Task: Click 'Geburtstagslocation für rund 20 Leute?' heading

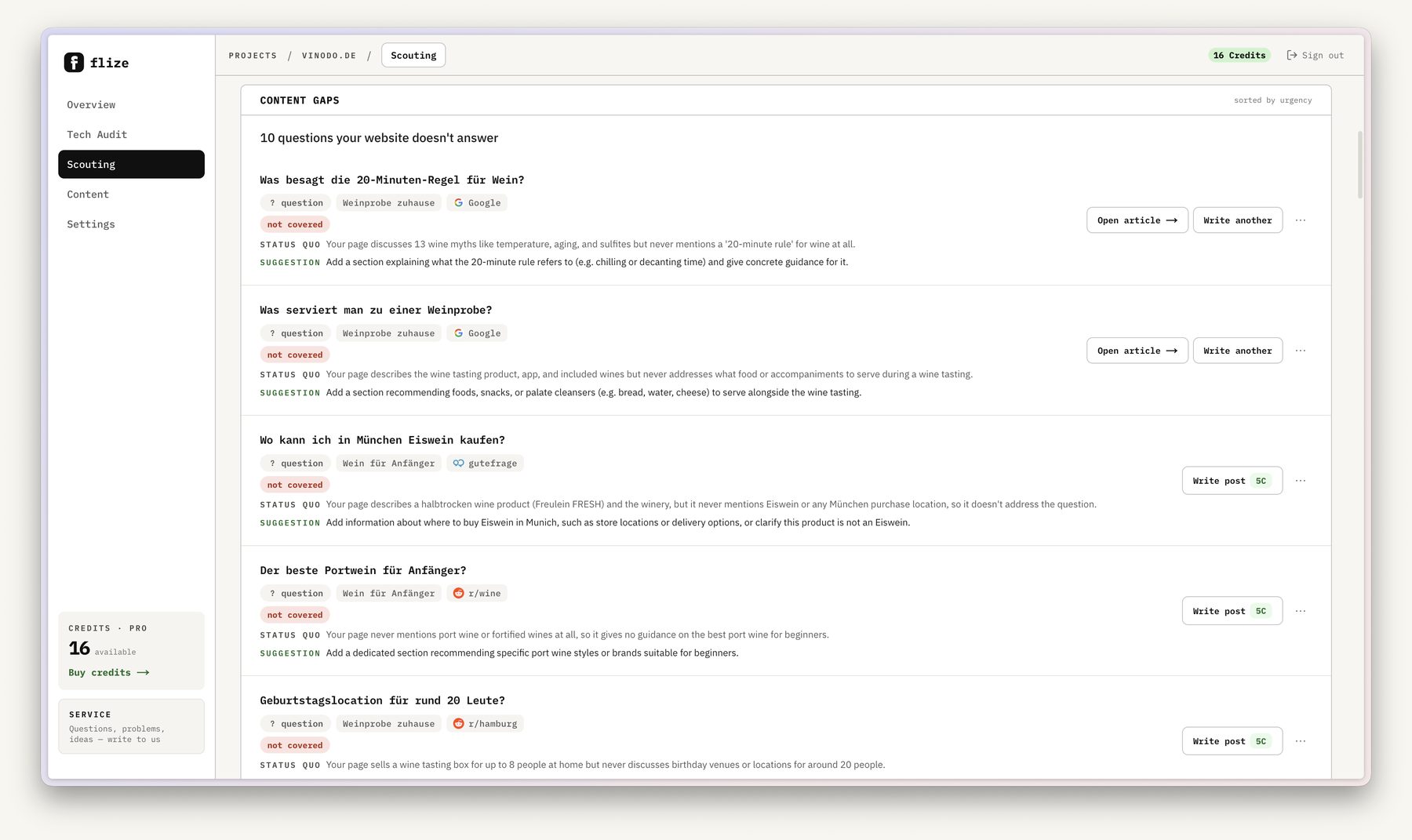Action: coord(383,700)
